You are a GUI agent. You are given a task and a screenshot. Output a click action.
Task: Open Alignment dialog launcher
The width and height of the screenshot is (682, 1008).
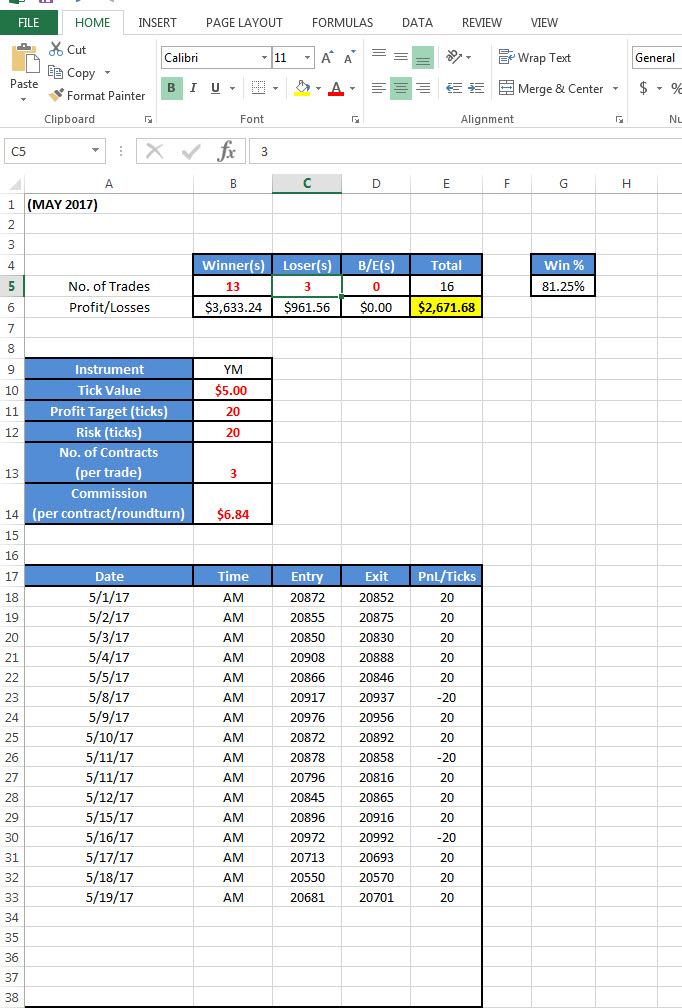pyautogui.click(x=619, y=120)
